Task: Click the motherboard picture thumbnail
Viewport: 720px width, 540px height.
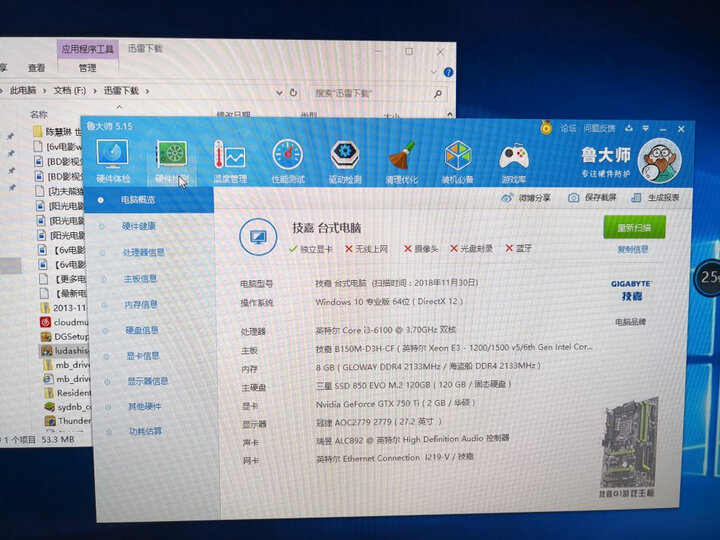Action: point(629,444)
